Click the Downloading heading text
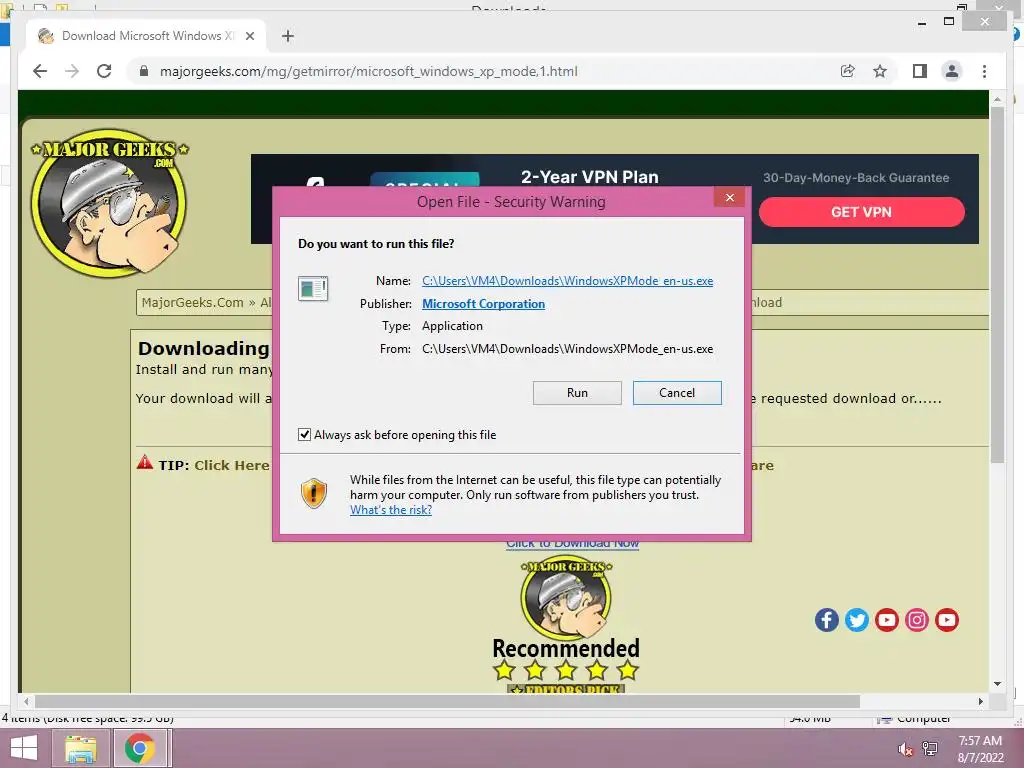The width and height of the screenshot is (1024, 768). point(204,349)
